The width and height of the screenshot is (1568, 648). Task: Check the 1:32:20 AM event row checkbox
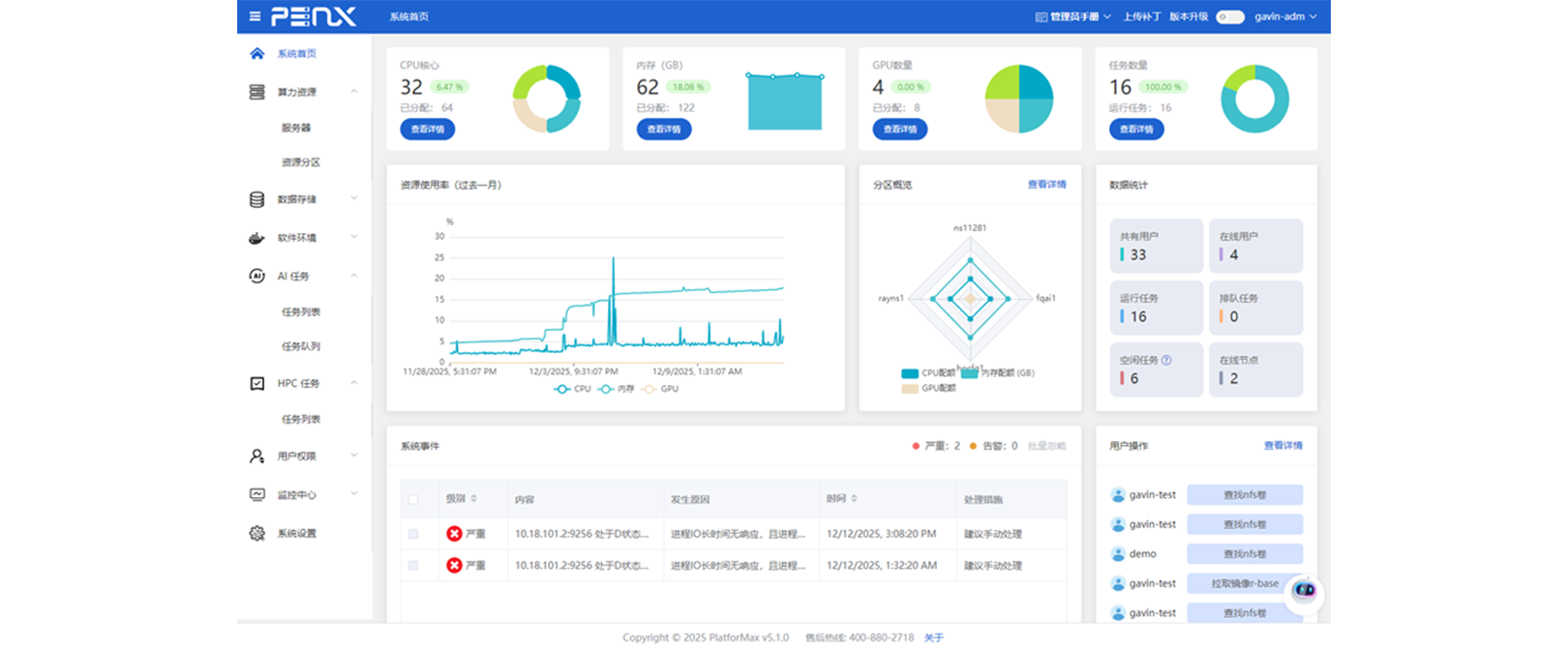(413, 565)
